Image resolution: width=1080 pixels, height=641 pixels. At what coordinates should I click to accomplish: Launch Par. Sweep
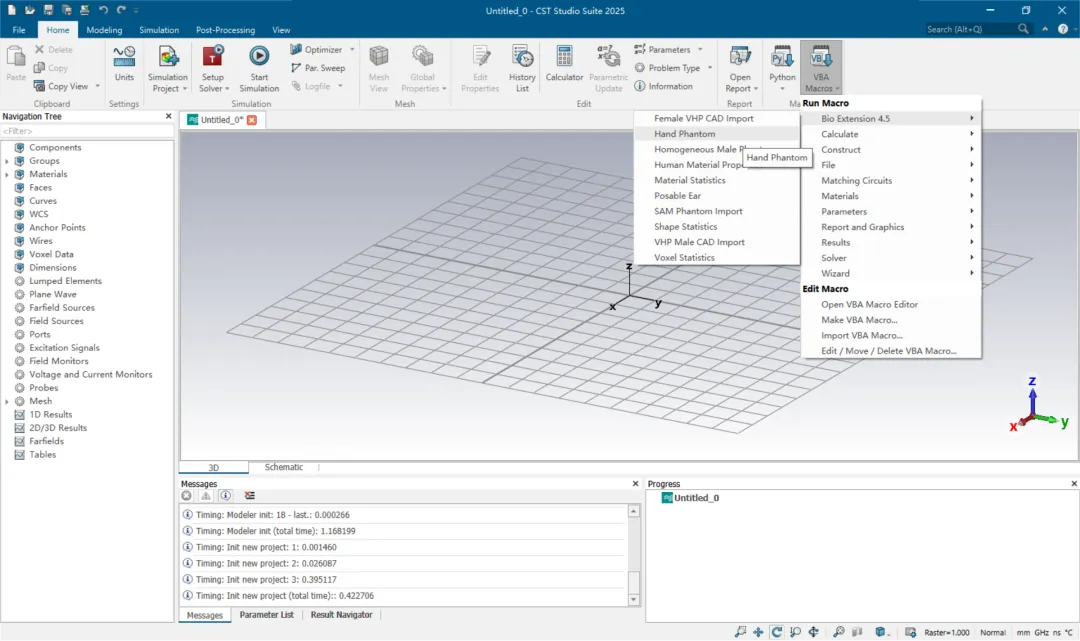318,67
